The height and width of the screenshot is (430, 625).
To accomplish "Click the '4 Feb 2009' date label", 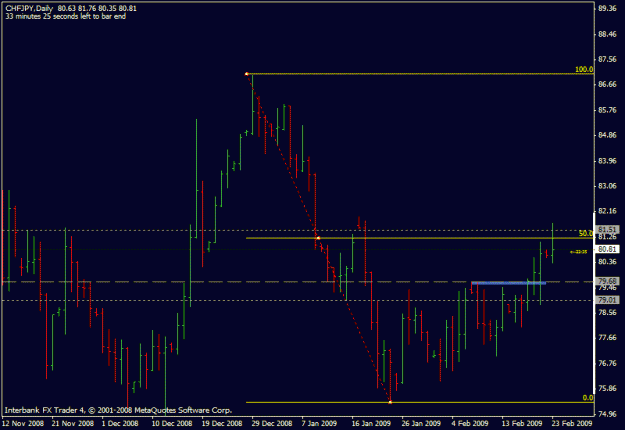I will (470, 423).
